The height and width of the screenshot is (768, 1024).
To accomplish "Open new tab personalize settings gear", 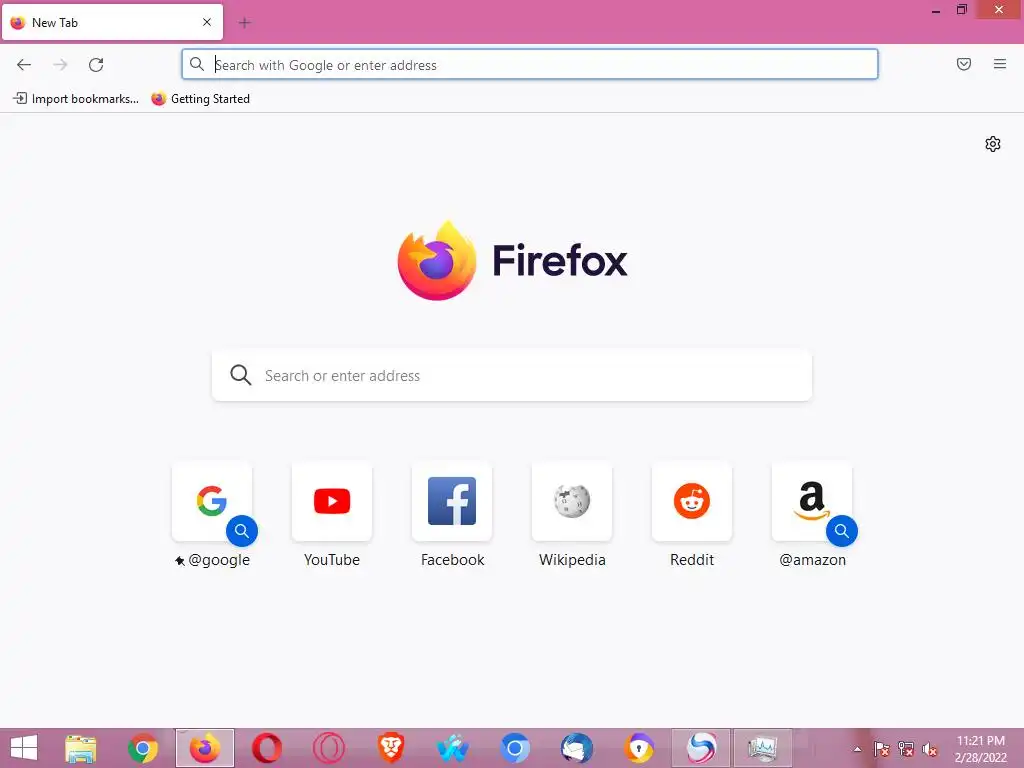I will point(993,144).
